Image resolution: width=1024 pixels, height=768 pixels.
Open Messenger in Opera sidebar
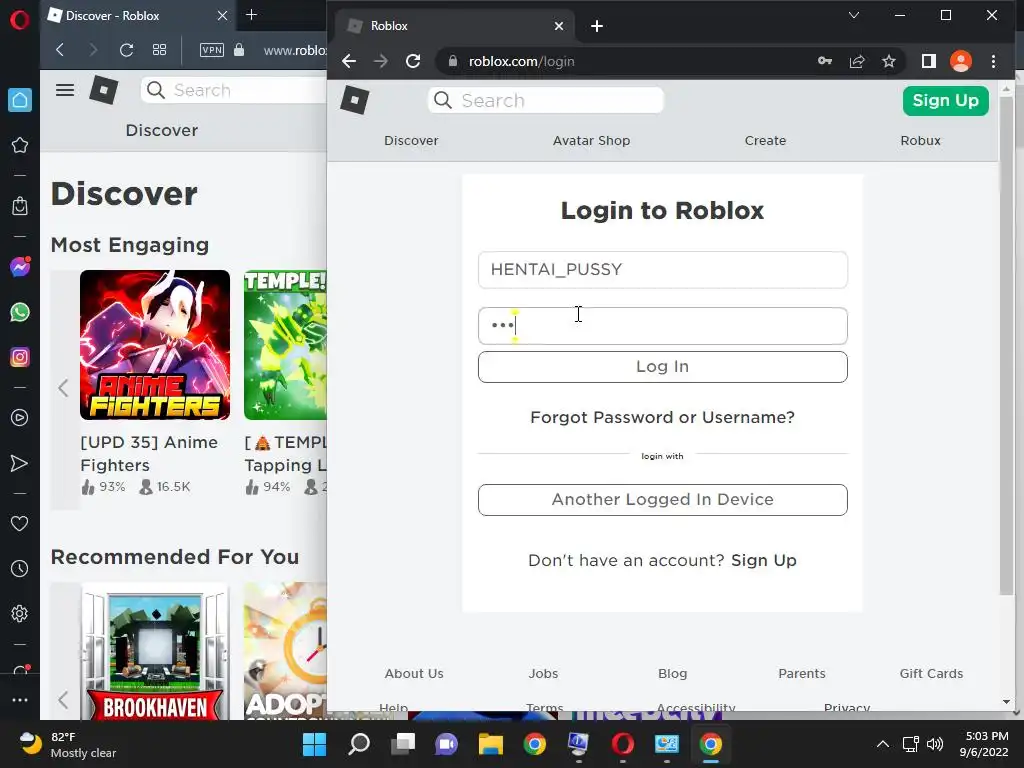(20, 266)
